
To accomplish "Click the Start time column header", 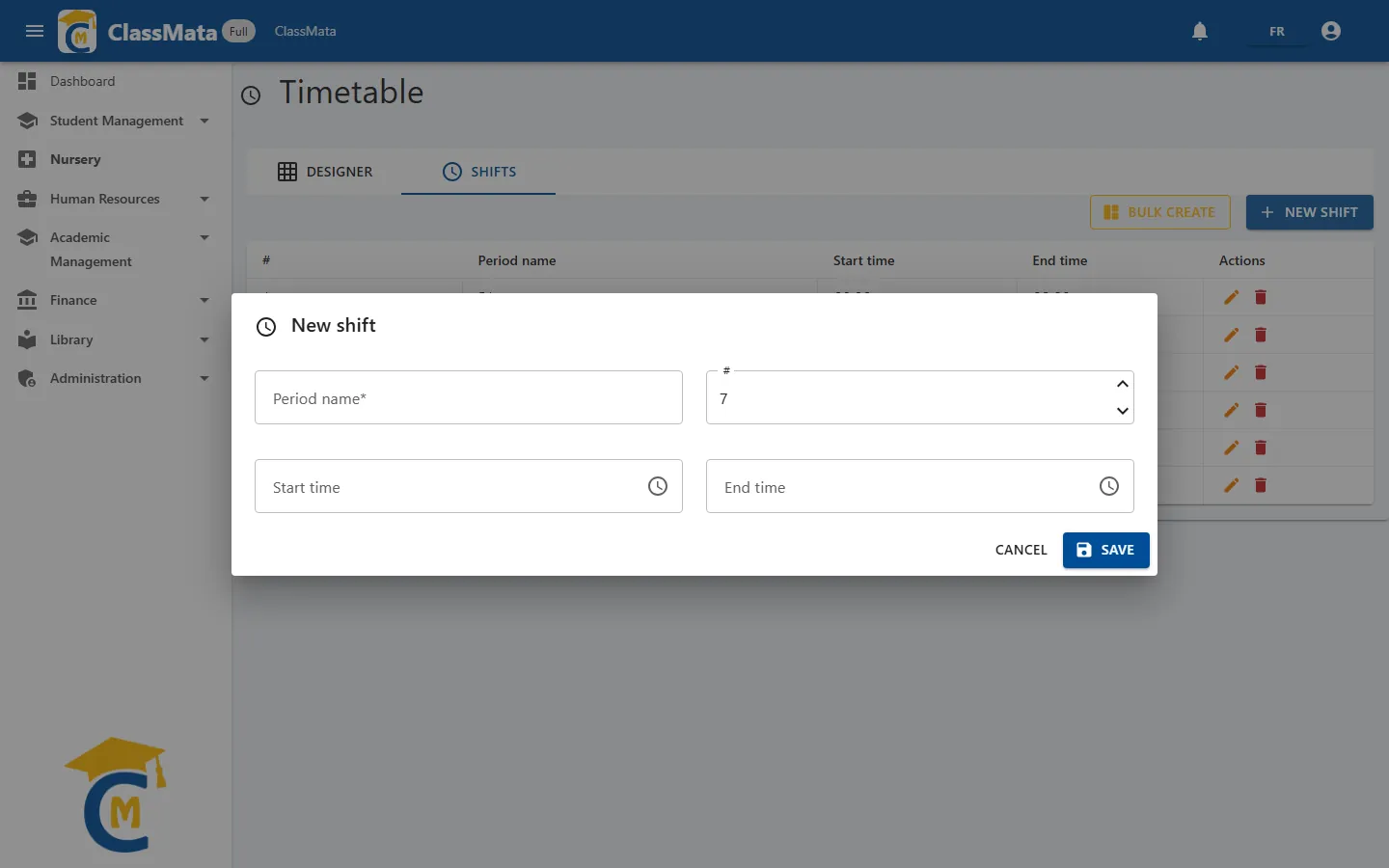I will [863, 260].
